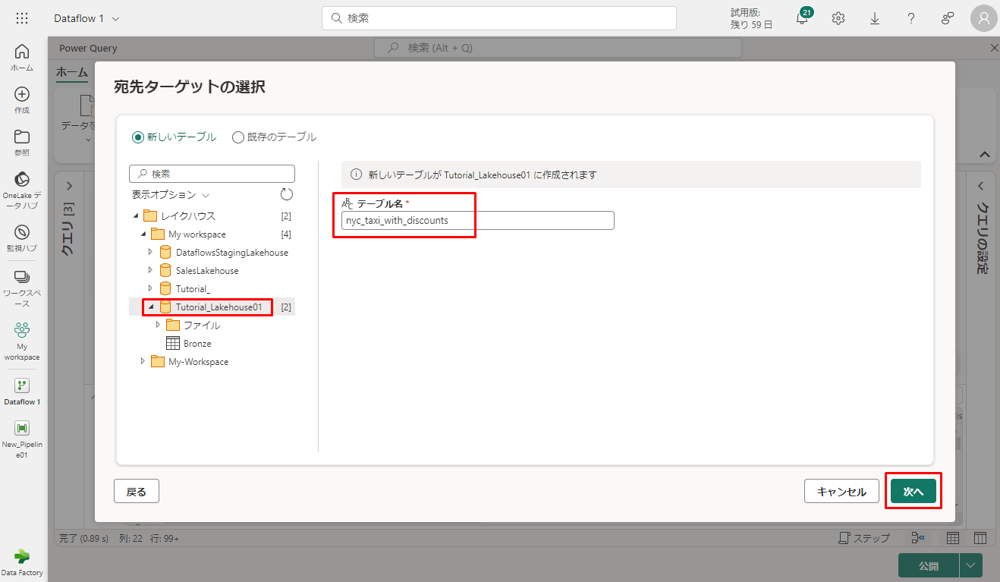
Task: Click the info icon in the new table notice
Action: [356, 175]
